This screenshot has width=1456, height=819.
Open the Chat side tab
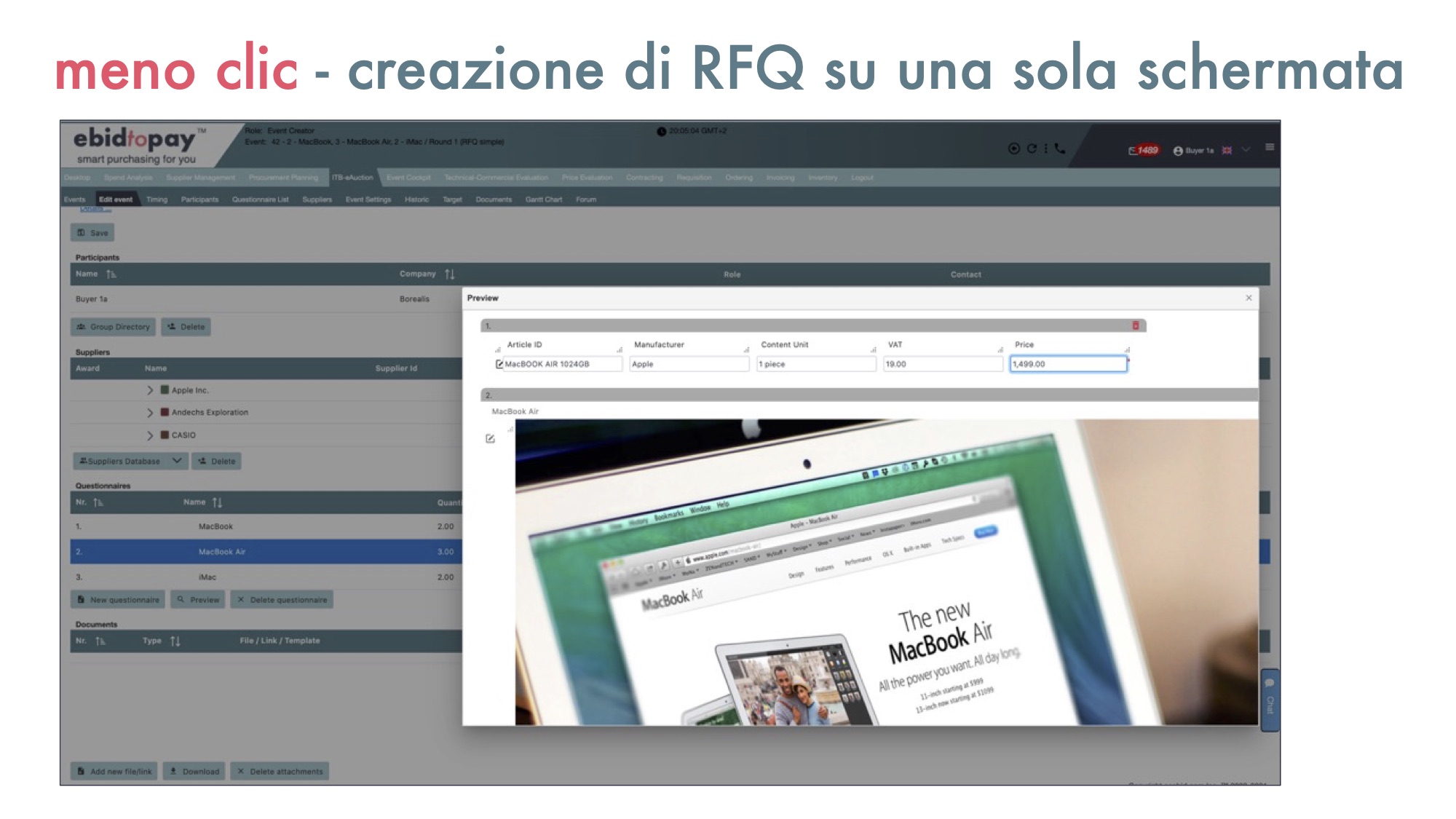[x=1270, y=700]
